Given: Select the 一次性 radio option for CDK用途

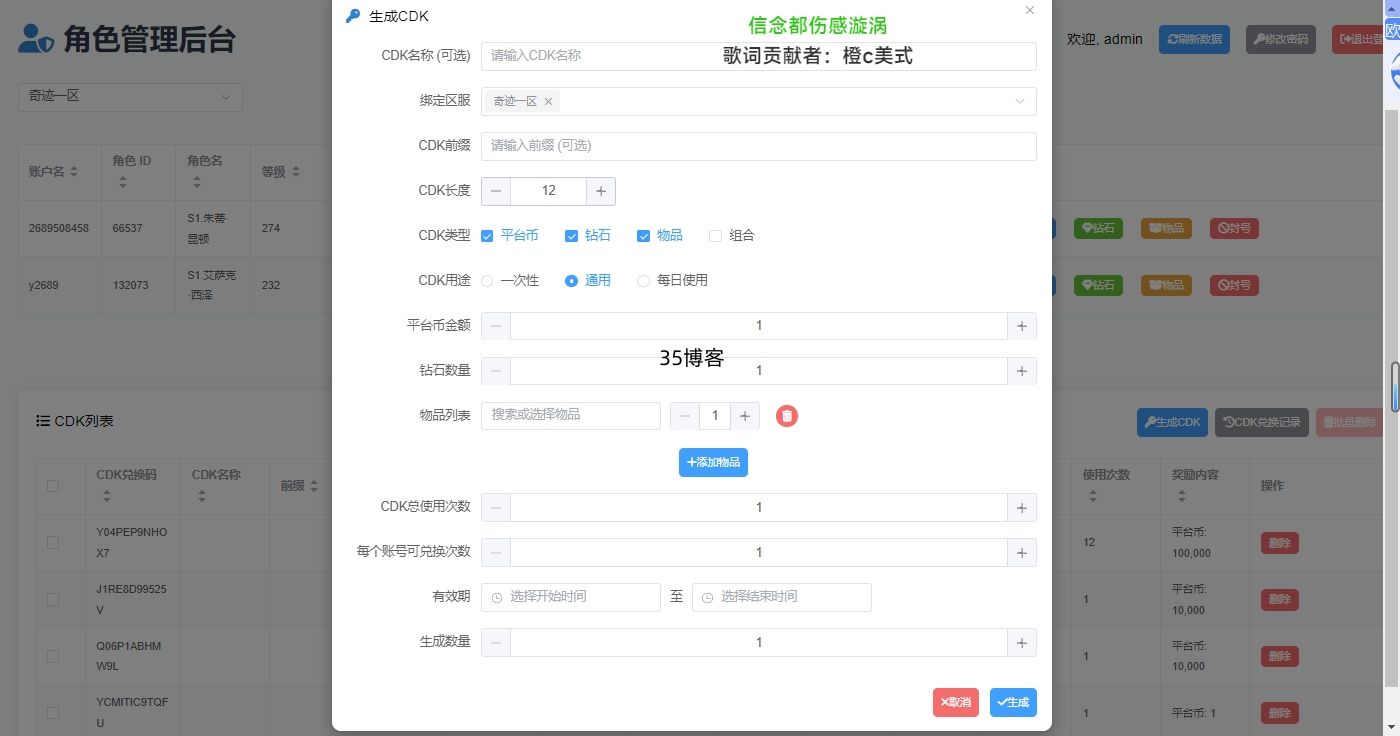Looking at the screenshot, I should tap(488, 280).
